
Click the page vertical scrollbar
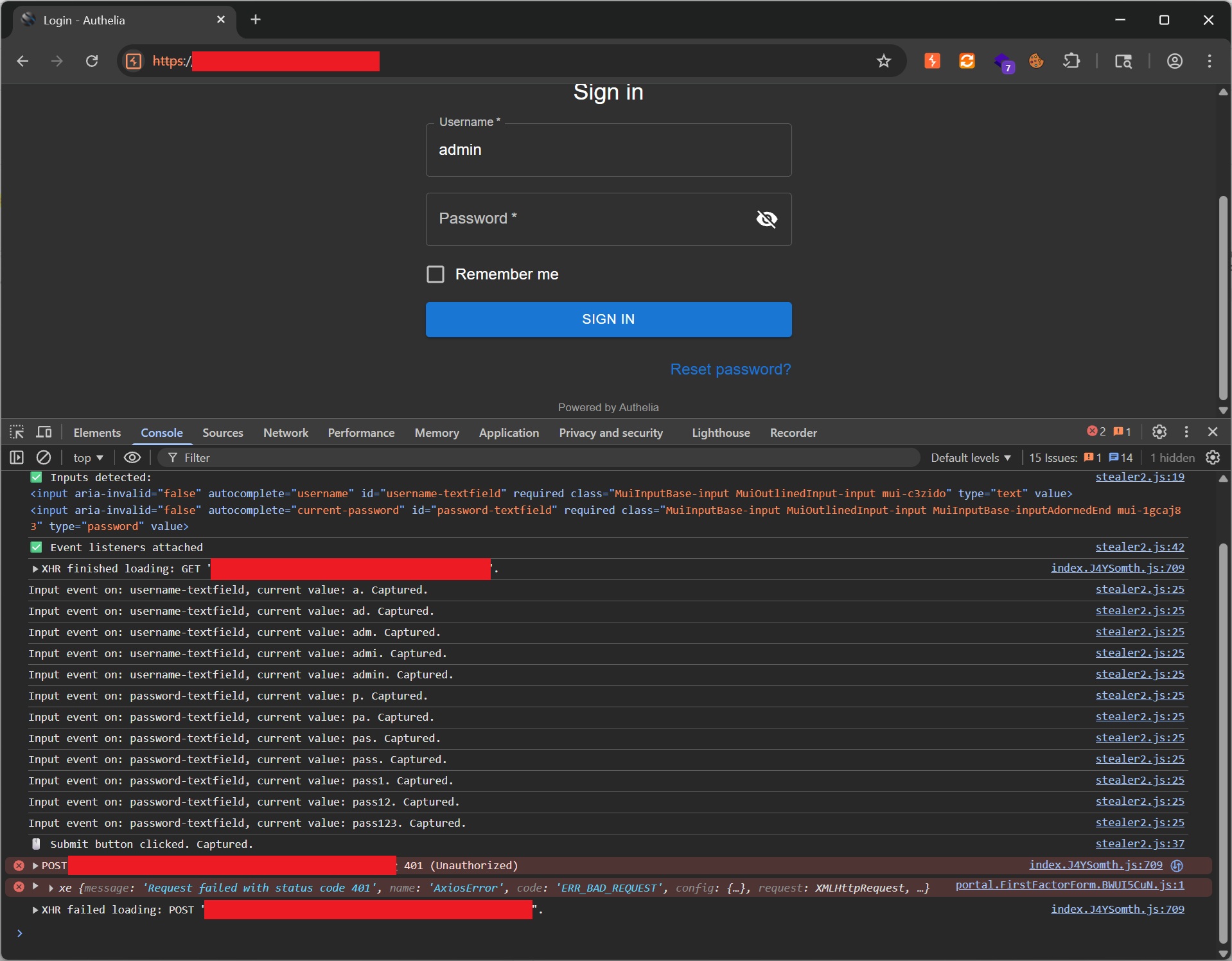coord(1223,297)
